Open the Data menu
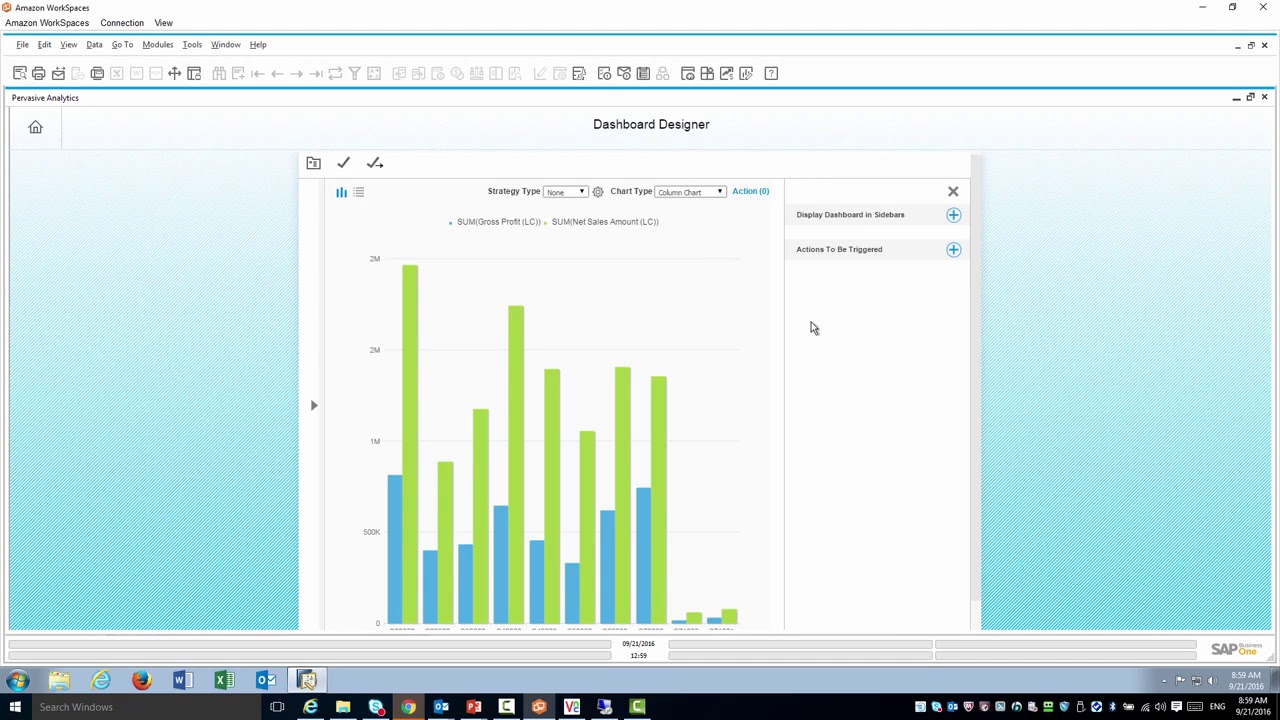The image size is (1280, 720). (x=94, y=44)
